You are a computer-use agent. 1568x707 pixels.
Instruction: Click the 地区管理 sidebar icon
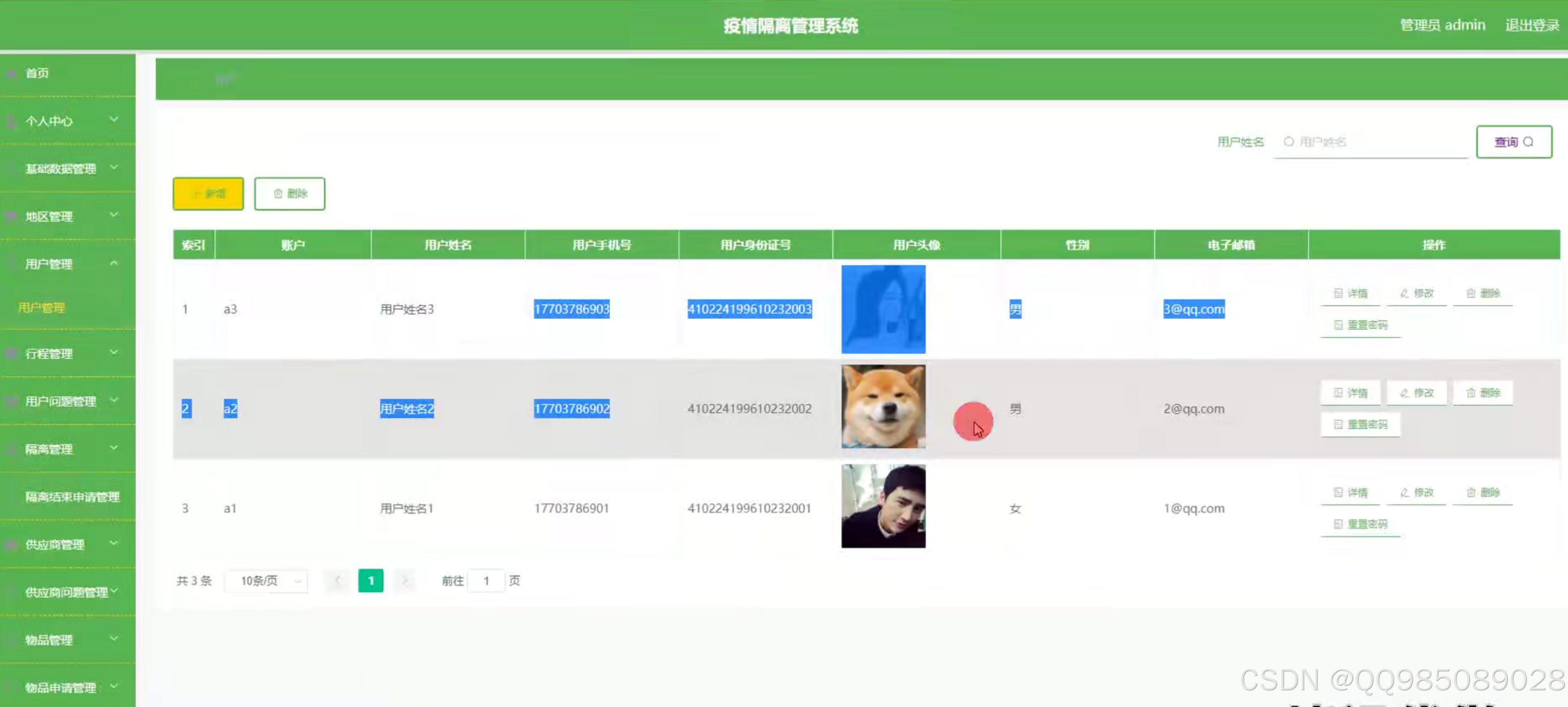[11, 216]
